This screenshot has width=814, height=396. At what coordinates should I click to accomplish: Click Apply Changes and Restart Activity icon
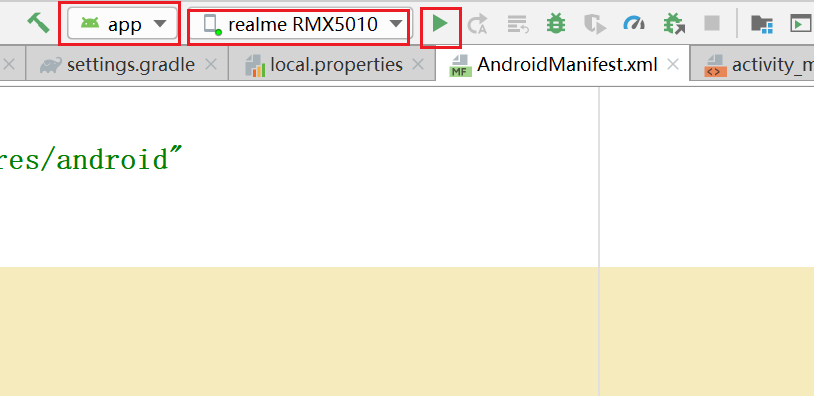pos(477,24)
